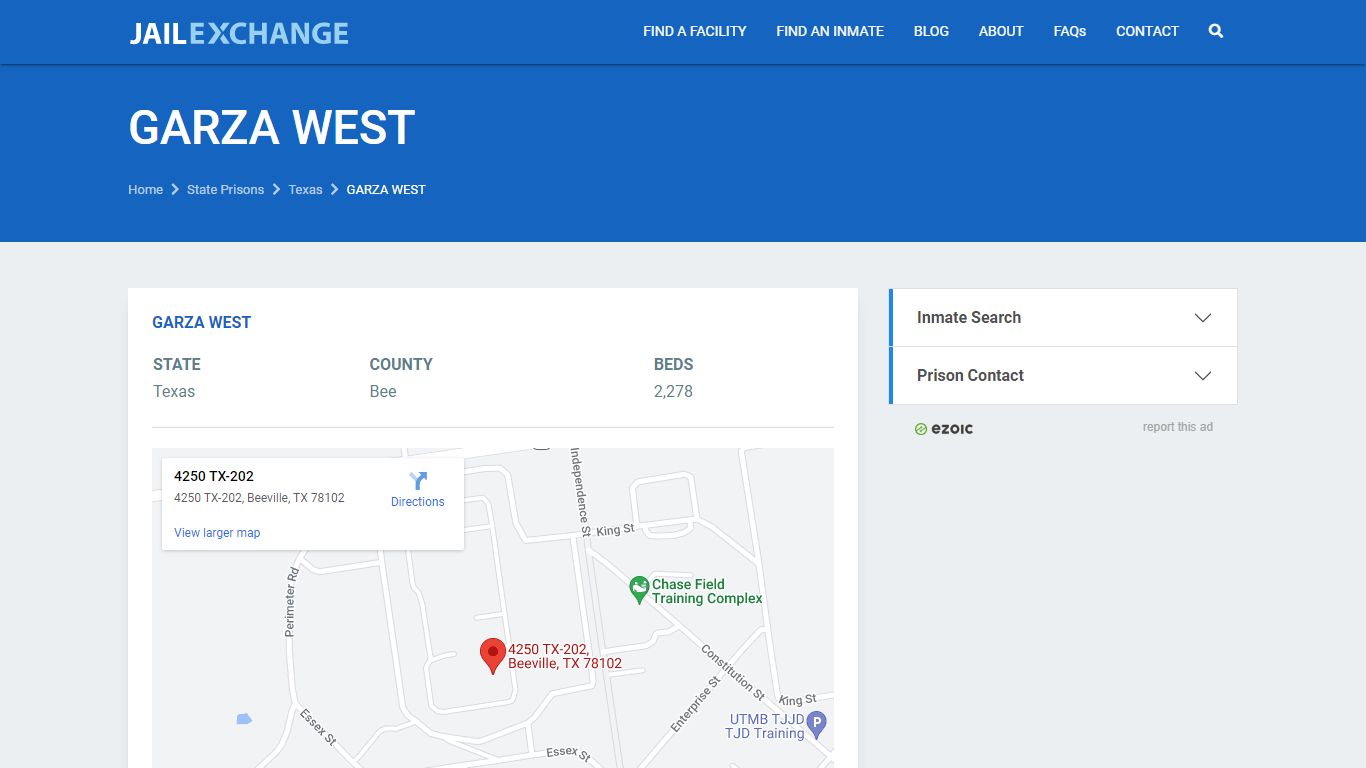The width and height of the screenshot is (1366, 768).
Task: Expand the Inmate Search panel
Action: click(x=1063, y=318)
